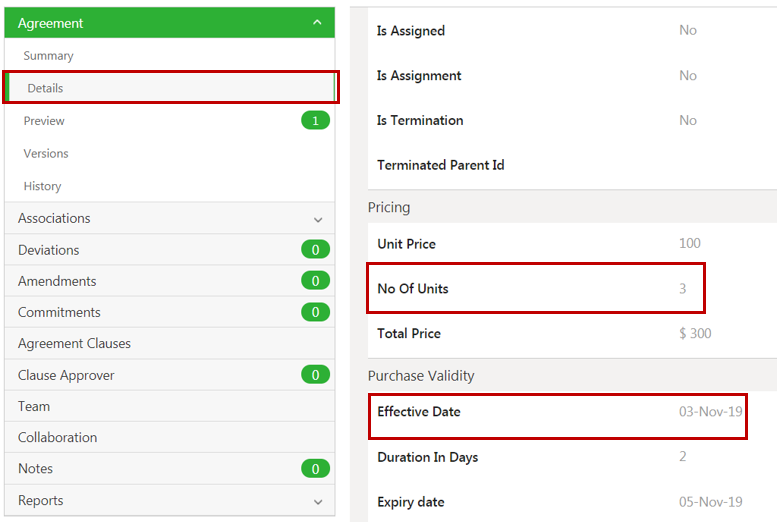
Task: View the agreement History
Action: click(x=43, y=186)
